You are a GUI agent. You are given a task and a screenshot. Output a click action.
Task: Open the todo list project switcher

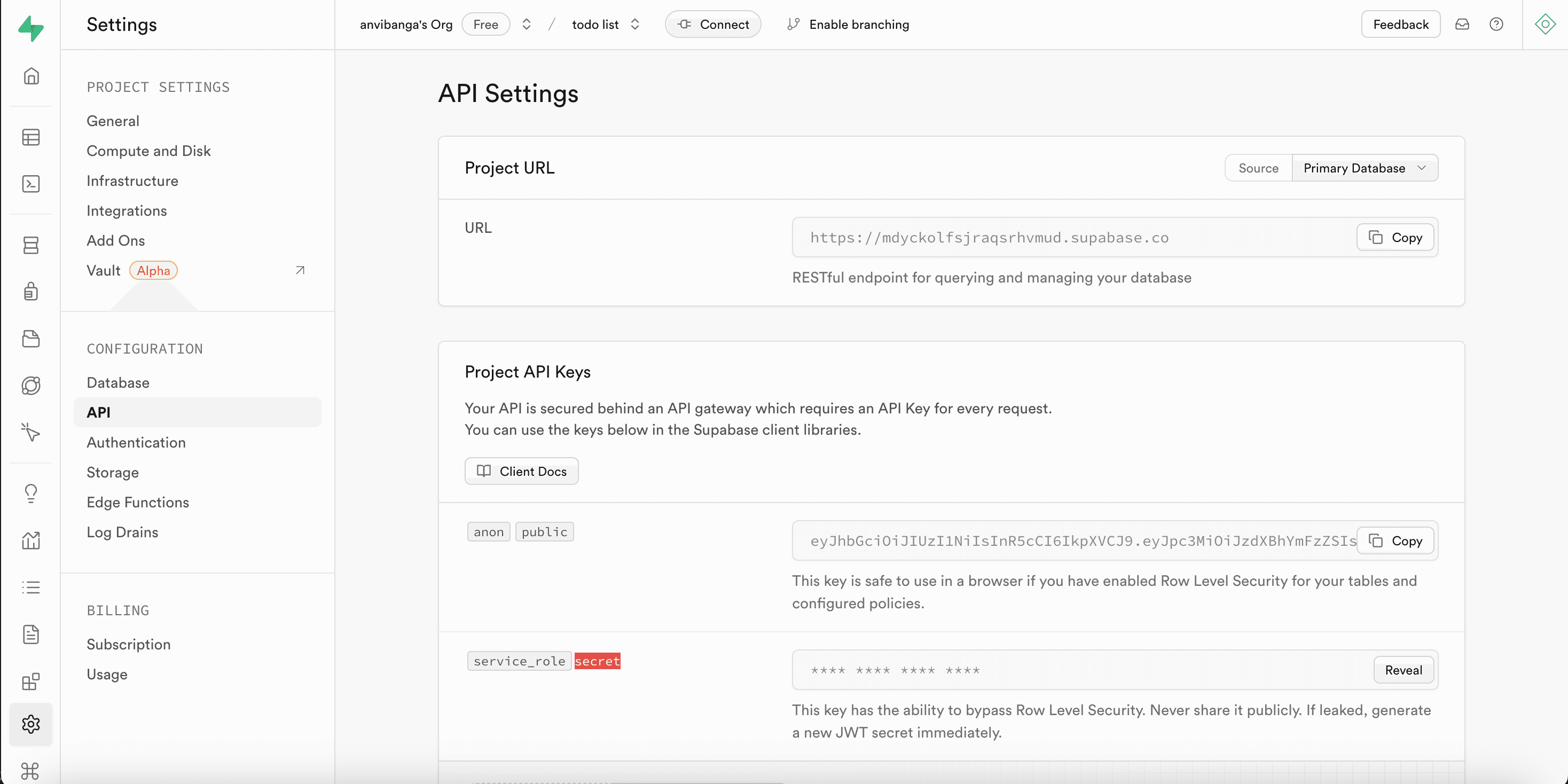click(635, 23)
